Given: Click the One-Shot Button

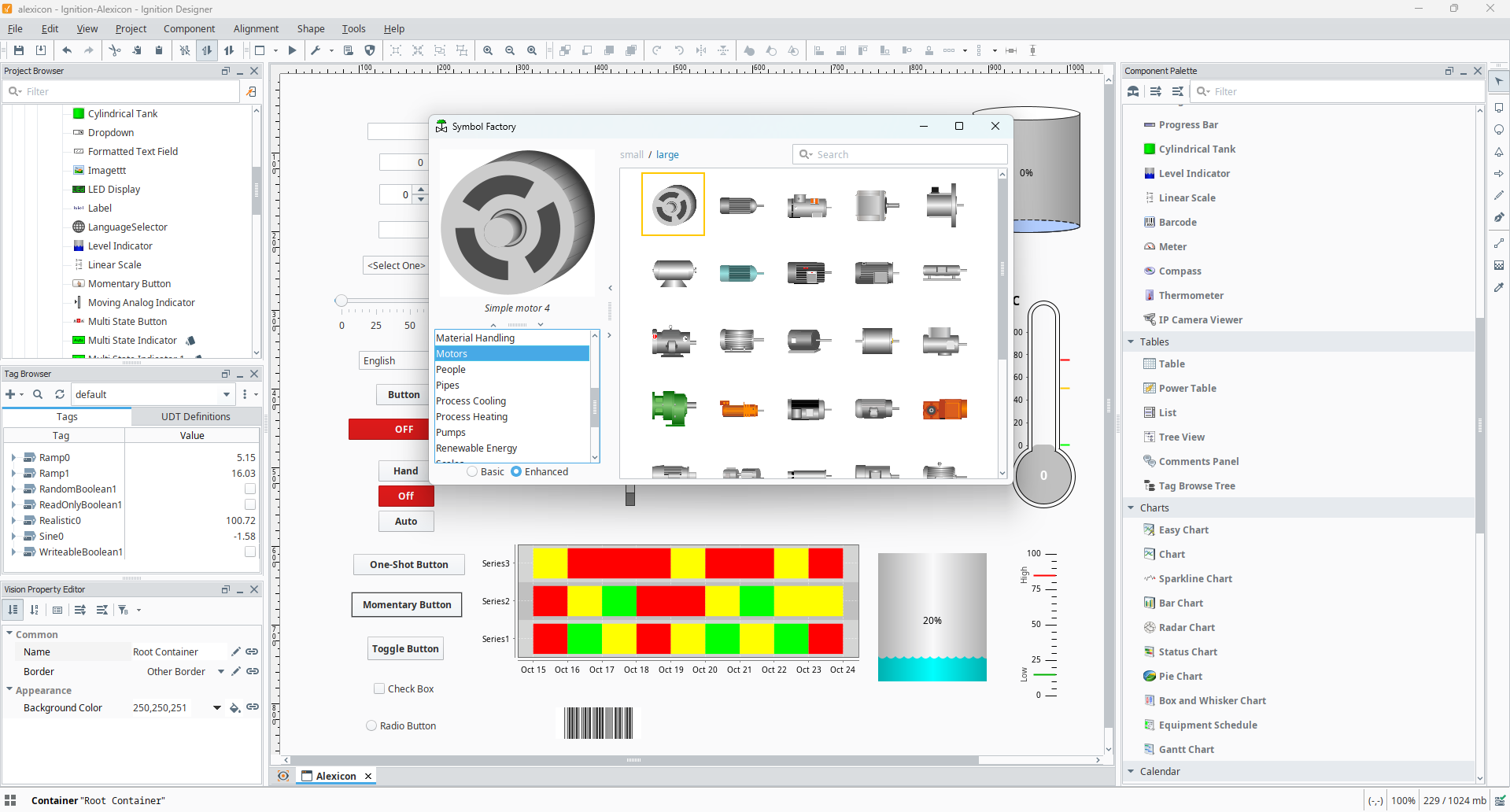Looking at the screenshot, I should 409,564.
